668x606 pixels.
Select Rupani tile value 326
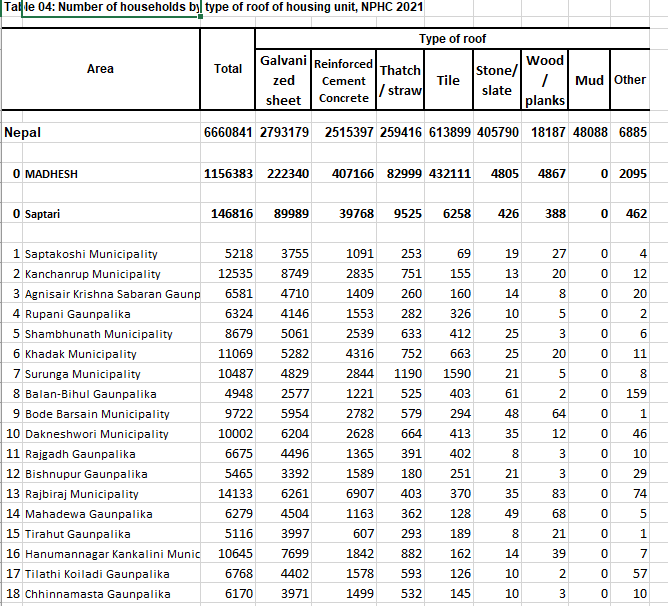(x=449, y=314)
